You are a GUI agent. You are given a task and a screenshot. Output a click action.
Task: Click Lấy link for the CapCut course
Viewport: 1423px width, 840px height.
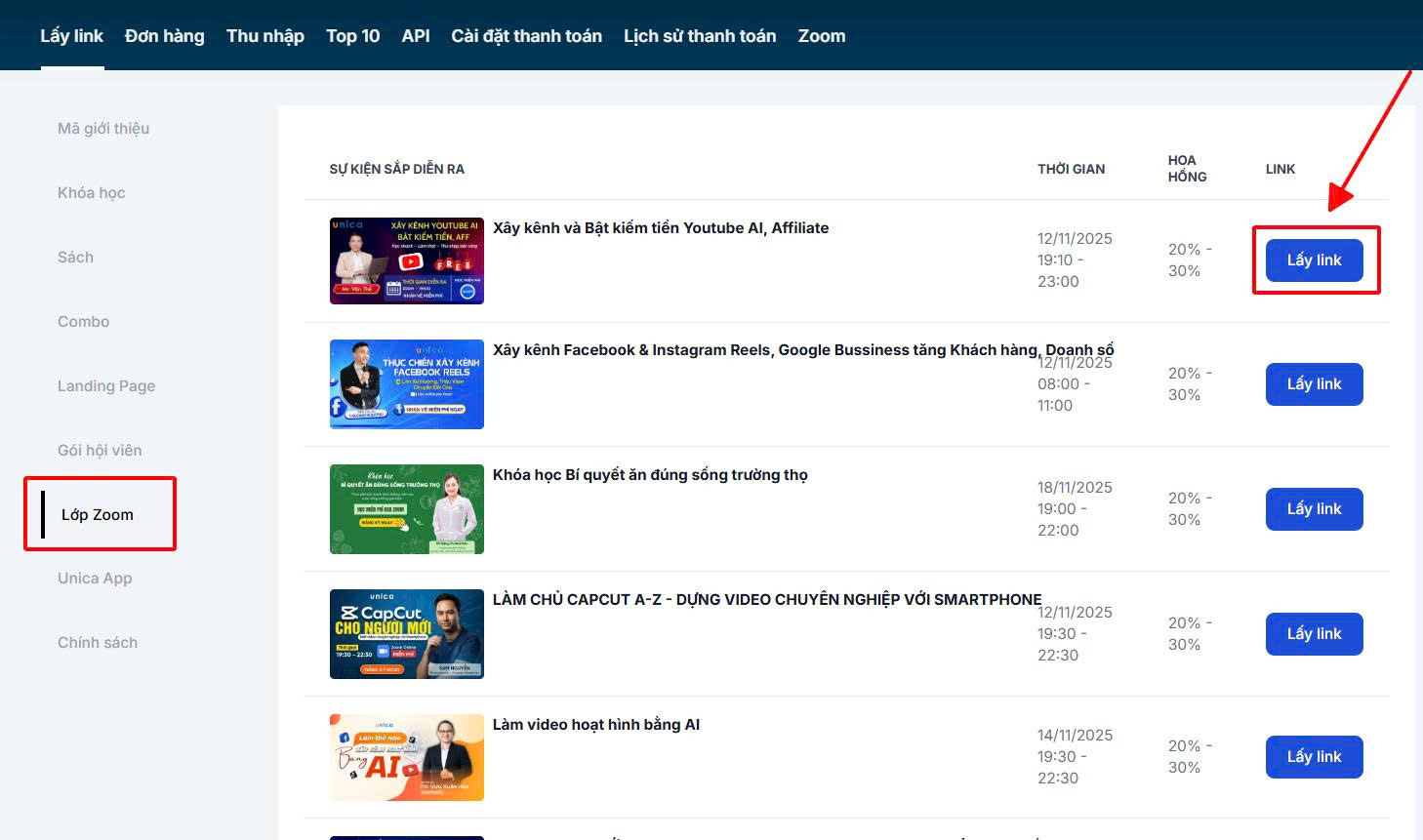point(1314,634)
